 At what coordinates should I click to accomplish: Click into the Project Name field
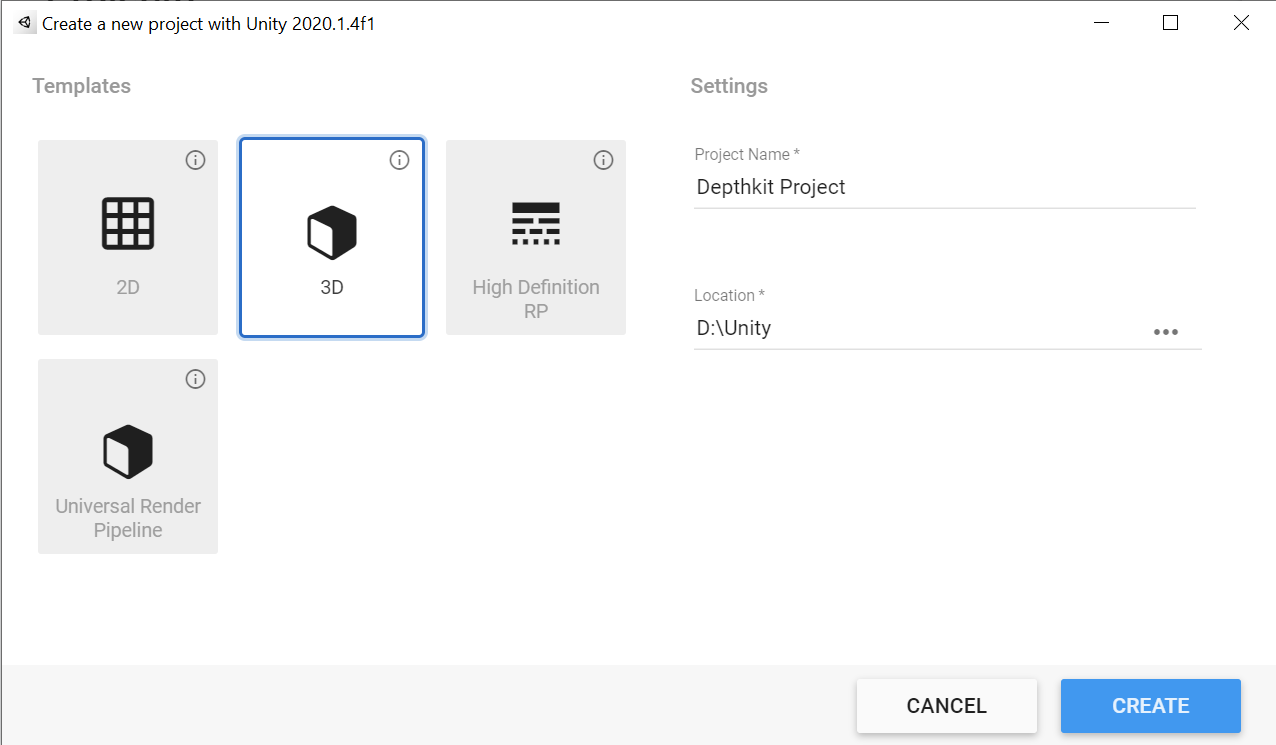[943, 187]
